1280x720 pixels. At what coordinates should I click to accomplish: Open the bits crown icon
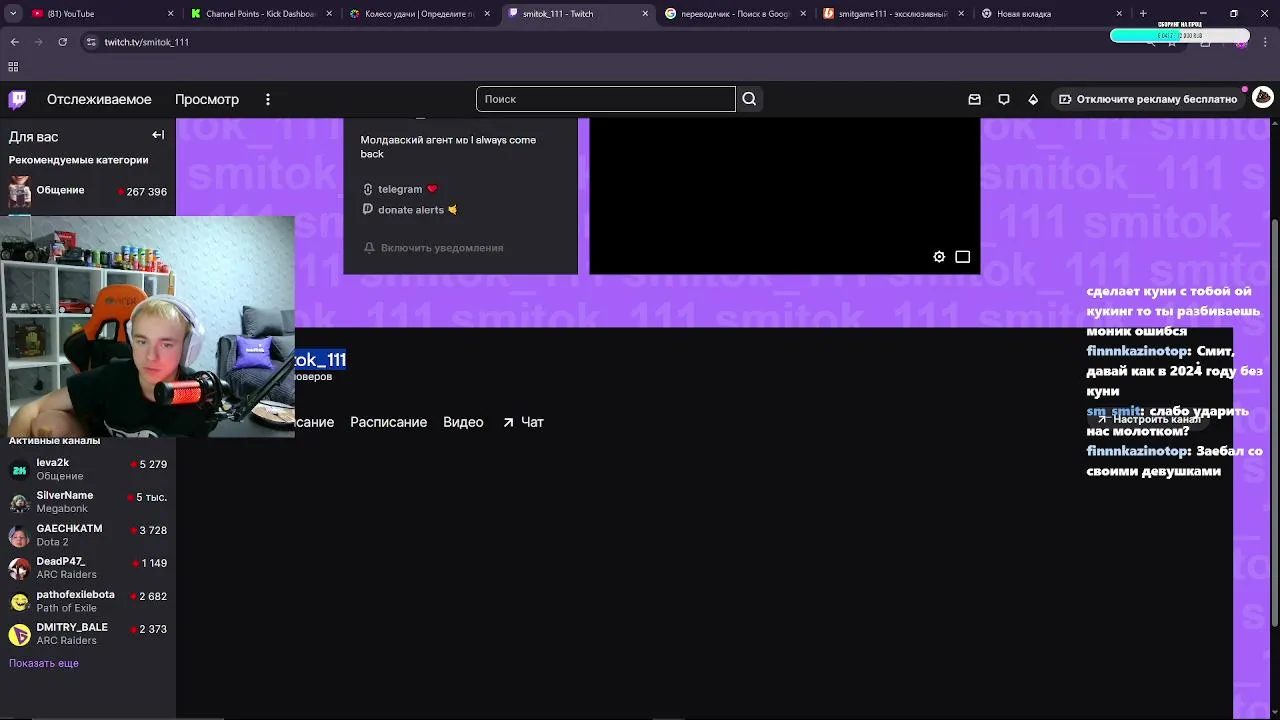click(1033, 99)
